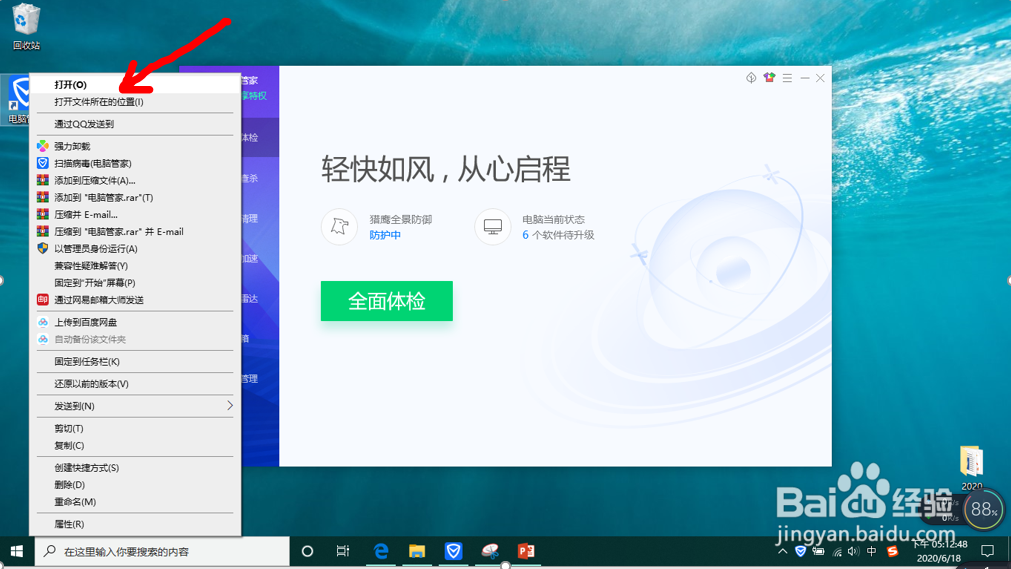The height and width of the screenshot is (569, 1011).
Task: Click the upgrade arrow icon in title bar
Action: click(x=751, y=77)
